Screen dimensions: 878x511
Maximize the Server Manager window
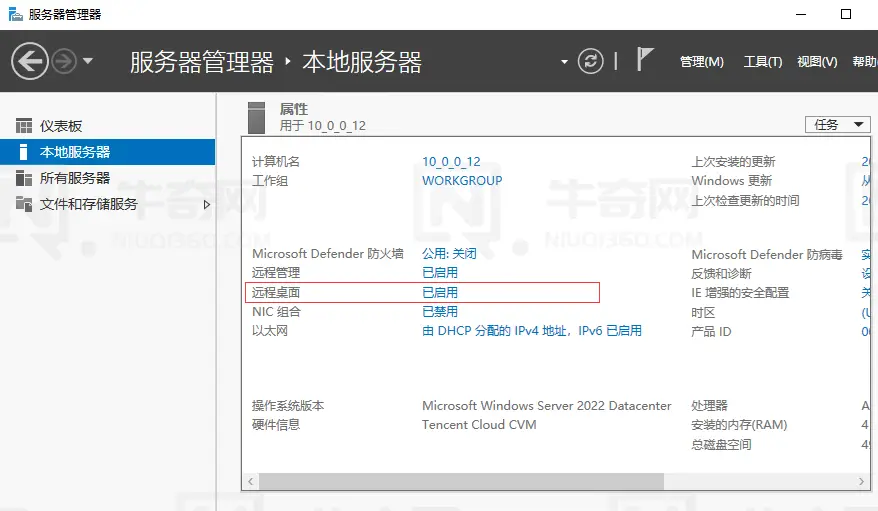coord(846,14)
